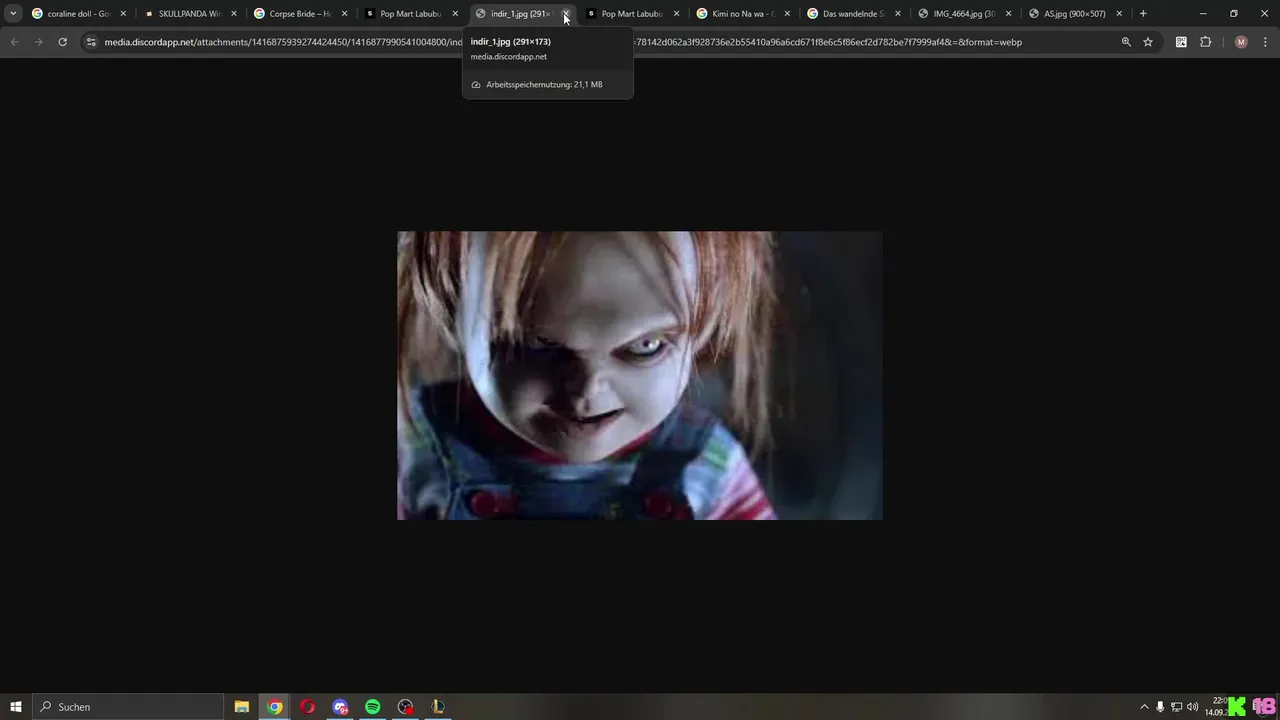Open the tab search dropdown arrow
1280x720 pixels.
tap(13, 14)
